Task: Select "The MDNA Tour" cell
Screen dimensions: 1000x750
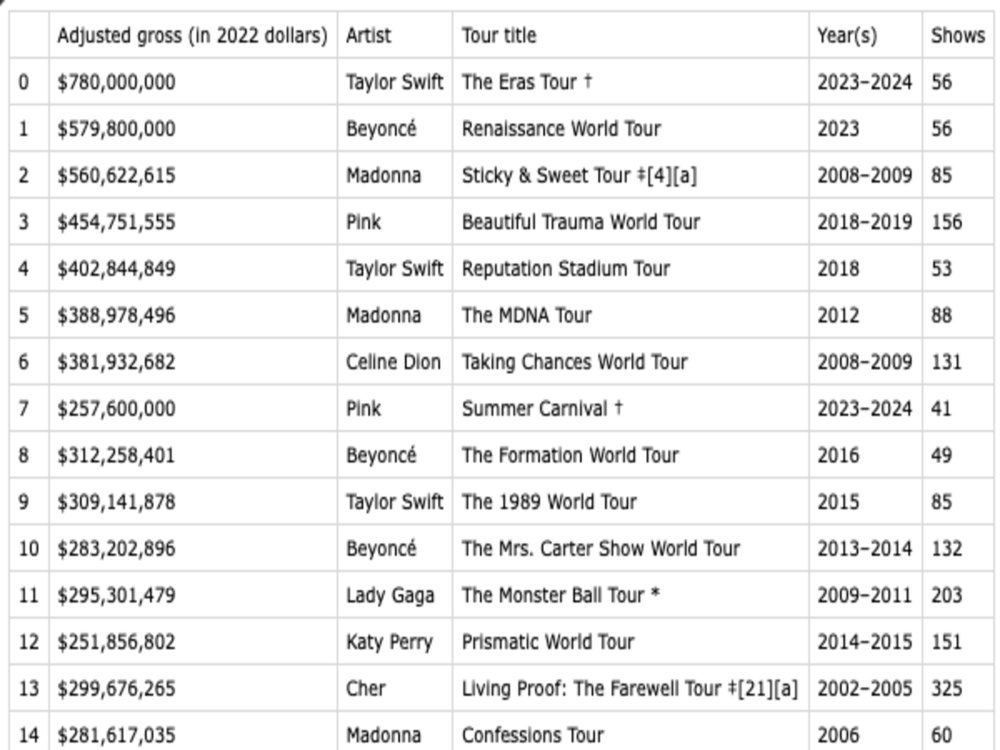Action: click(631, 314)
